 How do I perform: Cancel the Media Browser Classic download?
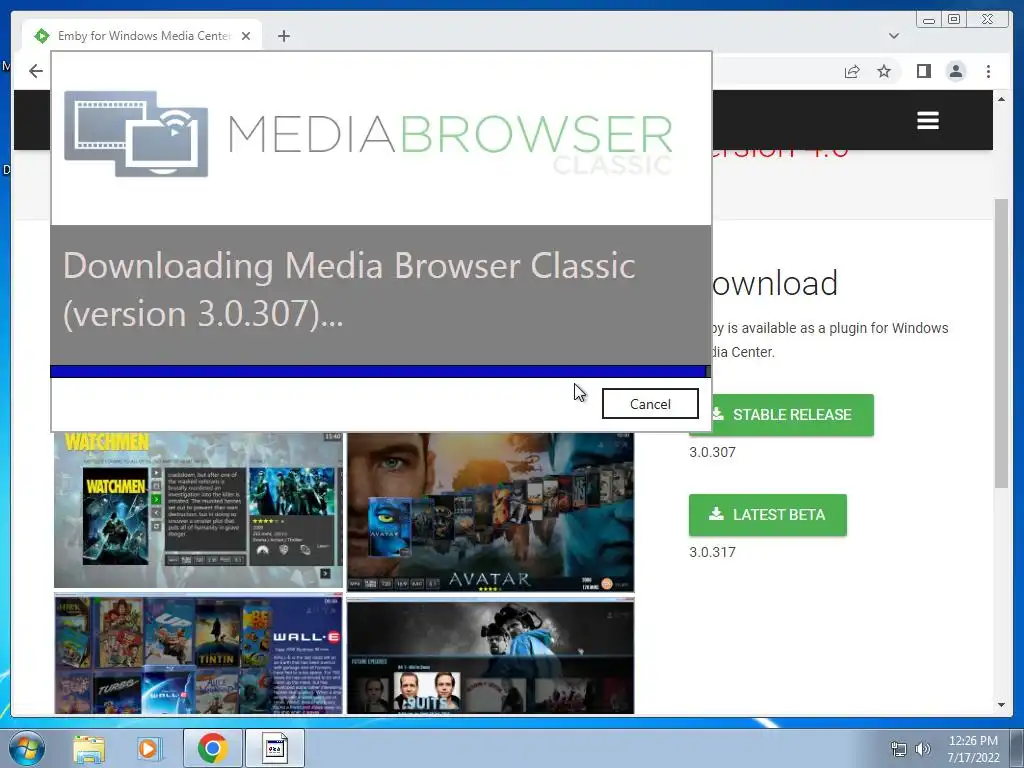pos(650,404)
